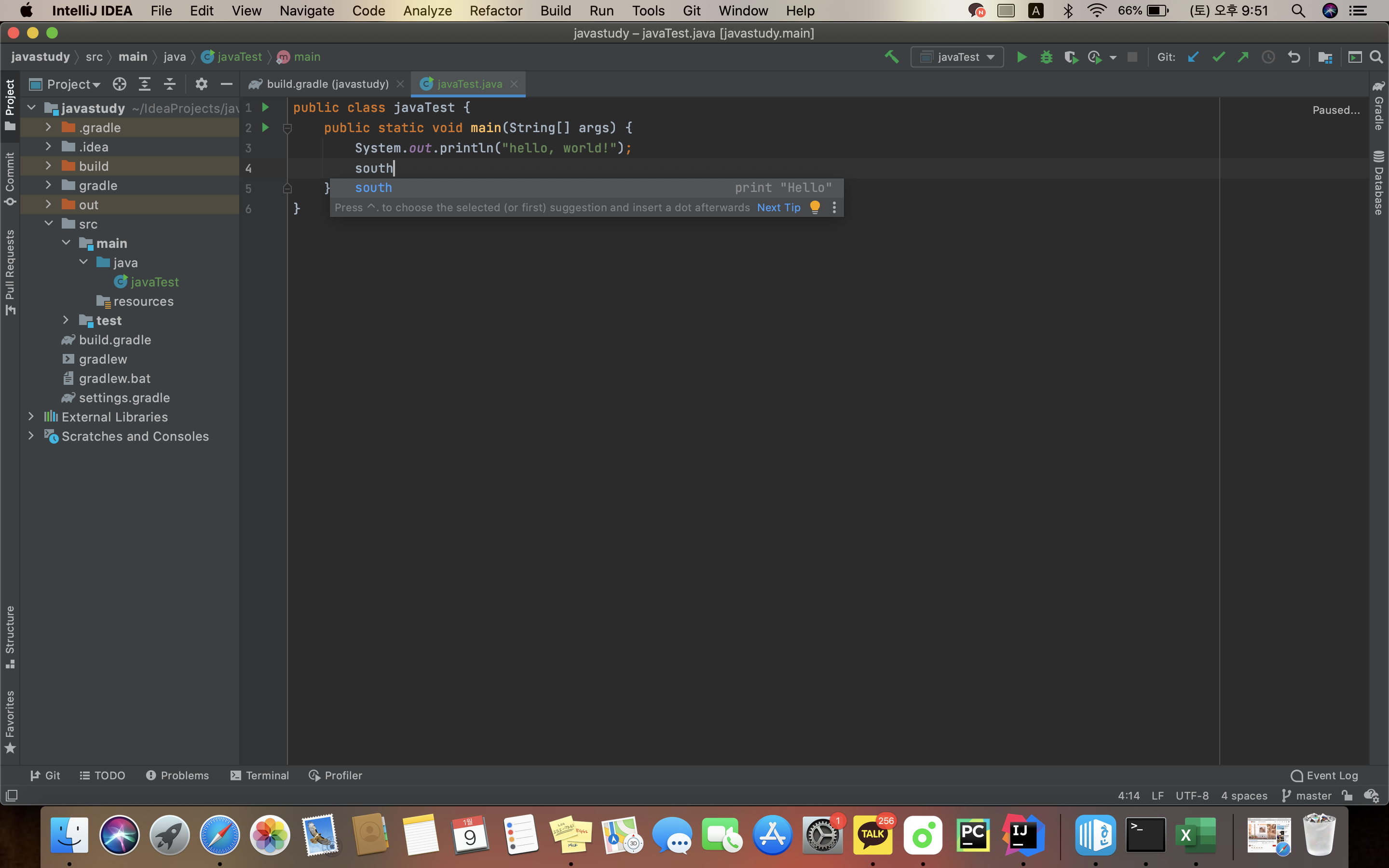The image size is (1389, 868).
Task: Close the javaTest.java editor tab
Action: click(514, 84)
